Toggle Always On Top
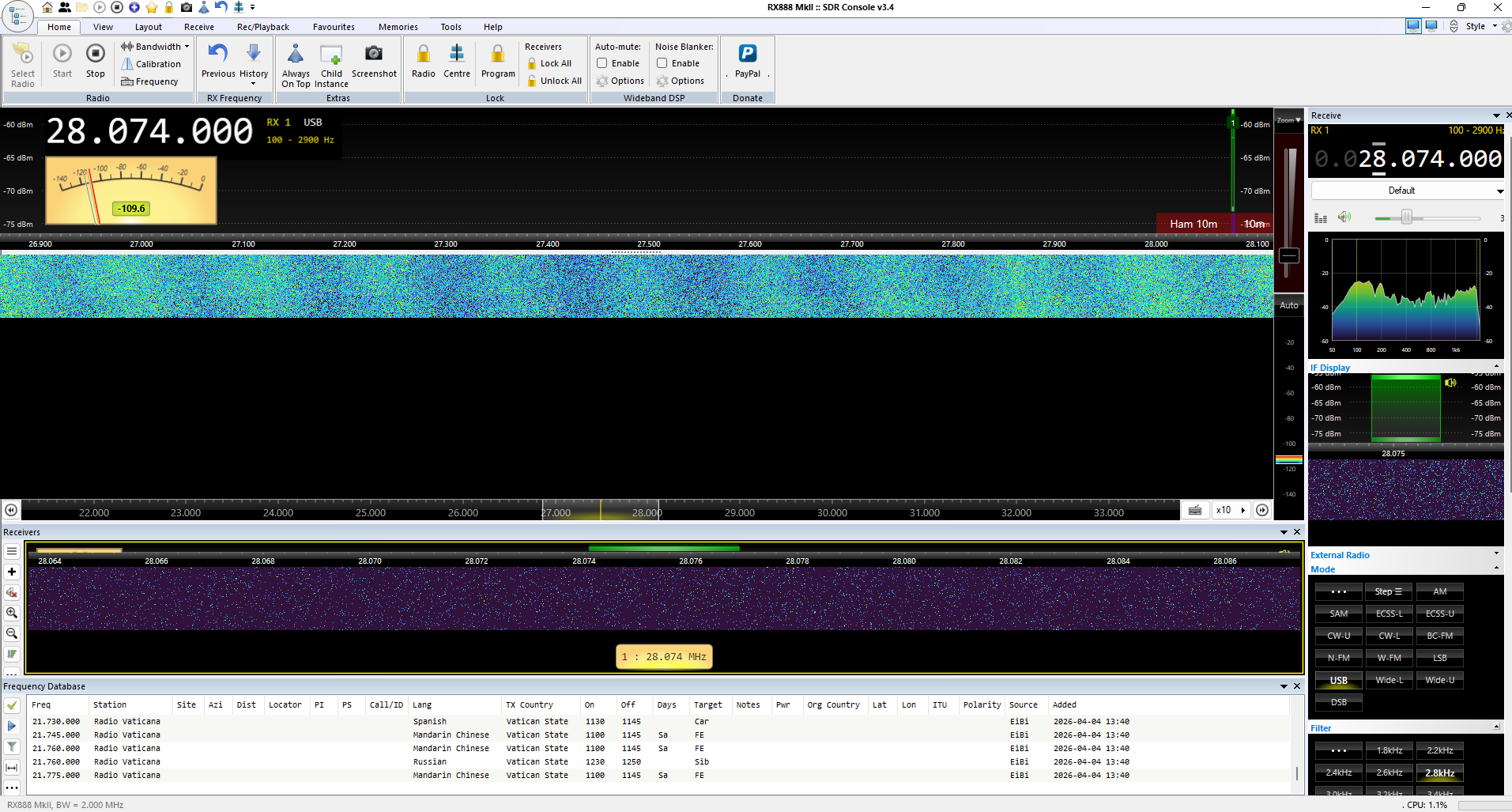 click(296, 66)
